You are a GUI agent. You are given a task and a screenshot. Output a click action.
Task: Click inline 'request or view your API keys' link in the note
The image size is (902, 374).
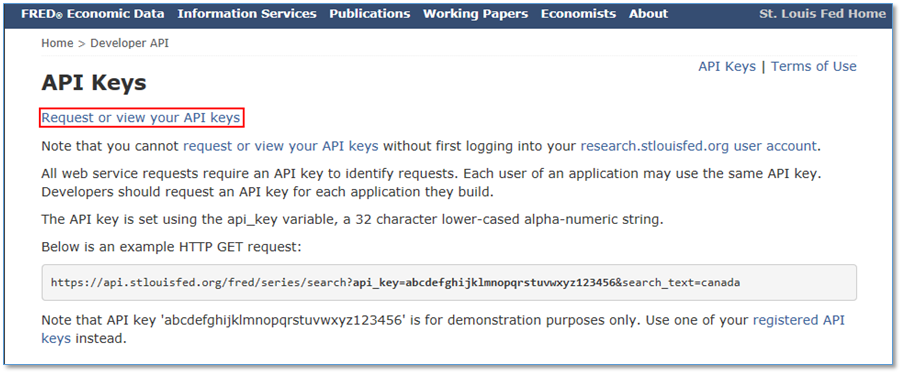pyautogui.click(x=281, y=146)
